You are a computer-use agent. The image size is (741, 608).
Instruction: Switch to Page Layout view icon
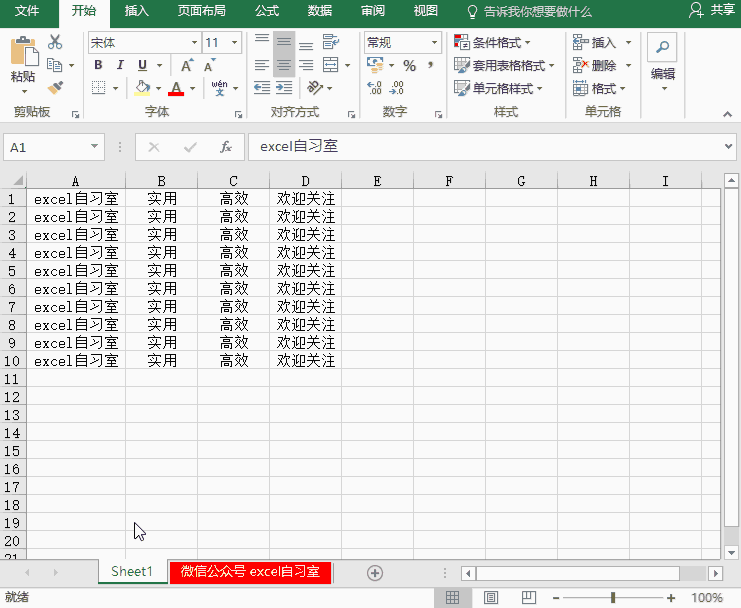[x=491, y=598]
